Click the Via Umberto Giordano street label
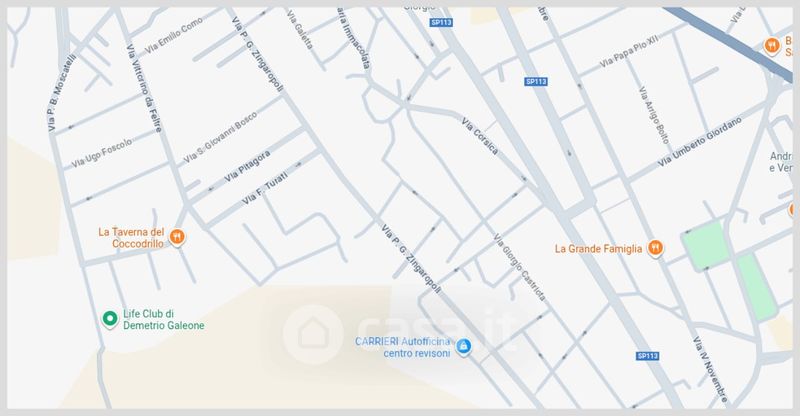Viewport: 800px width, 416px height. [699, 142]
